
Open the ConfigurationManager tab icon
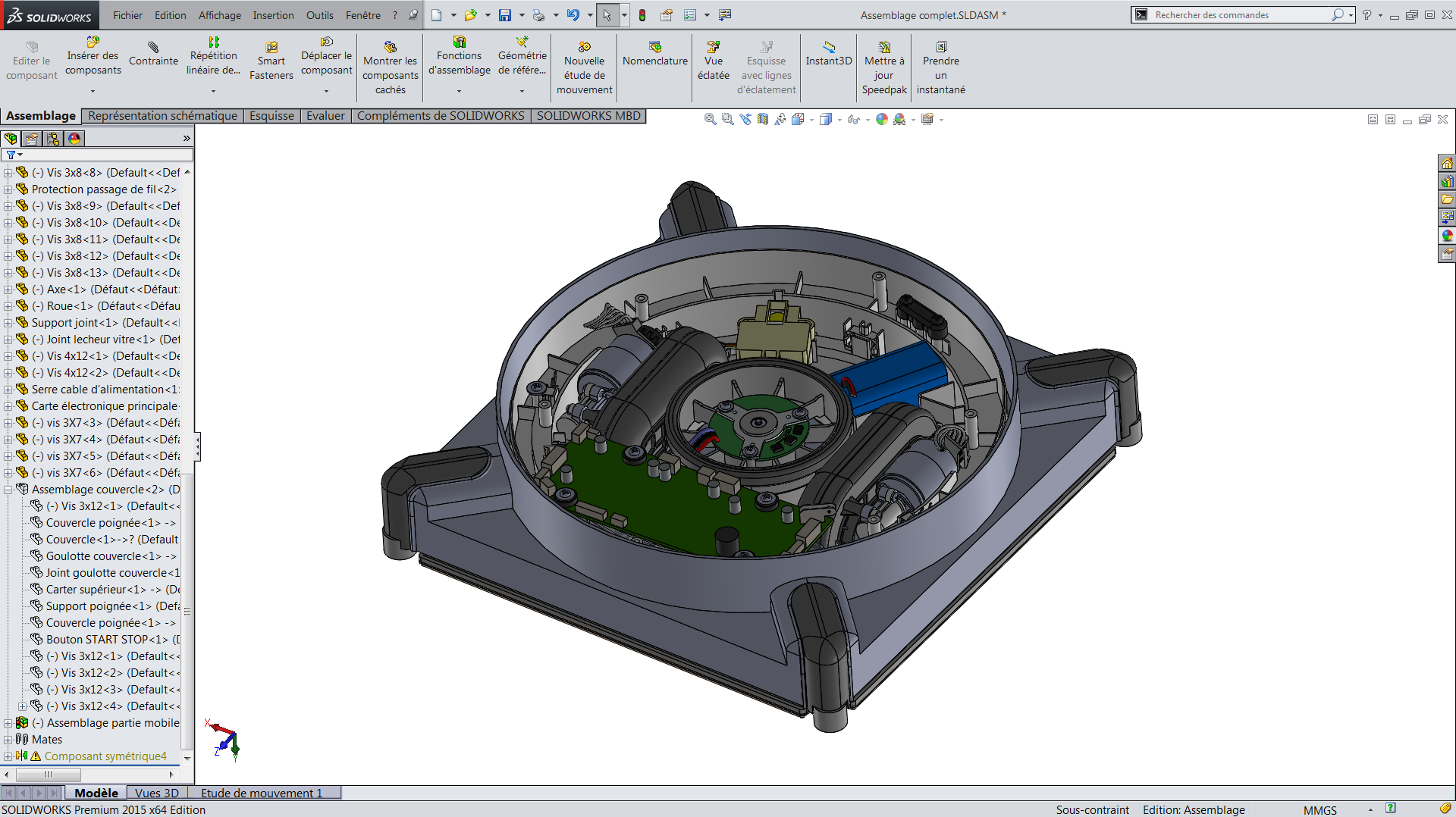click(52, 139)
